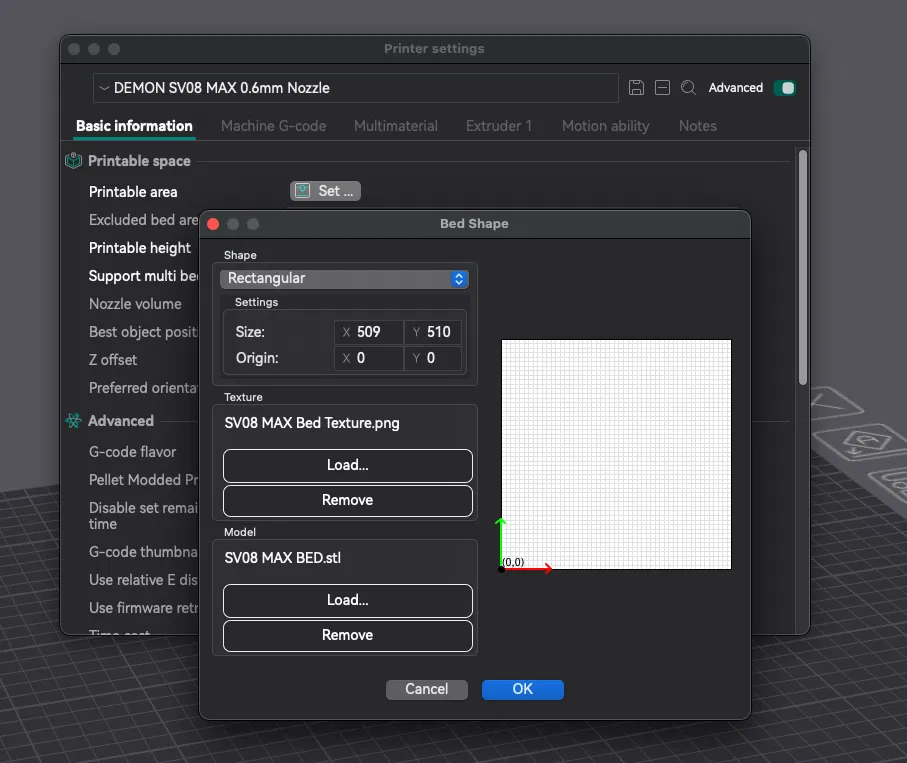Close the Bed Shape dialog red button
The width and height of the screenshot is (907, 763).
tap(213, 224)
